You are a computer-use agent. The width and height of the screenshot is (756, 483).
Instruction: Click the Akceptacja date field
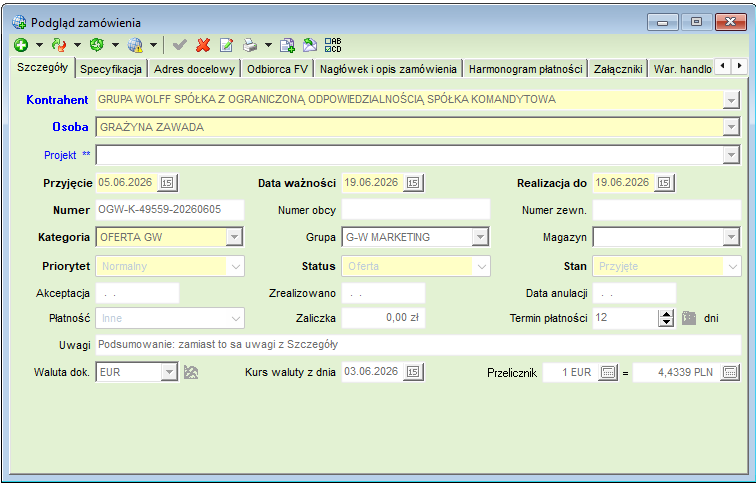click(137, 293)
